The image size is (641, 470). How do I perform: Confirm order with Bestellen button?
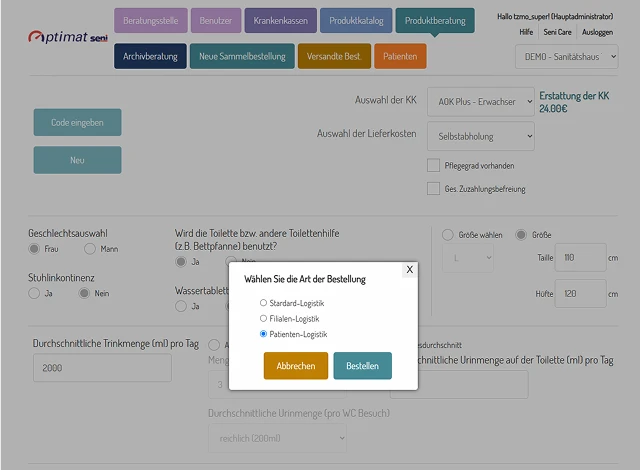(363, 366)
